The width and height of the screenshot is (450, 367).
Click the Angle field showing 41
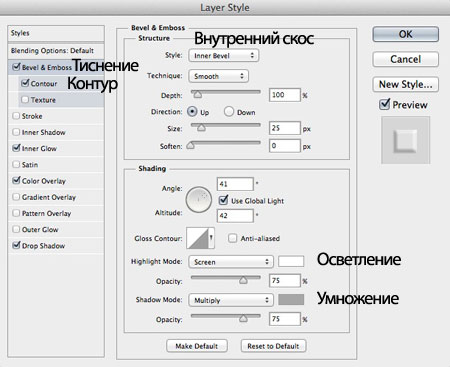[235, 184]
